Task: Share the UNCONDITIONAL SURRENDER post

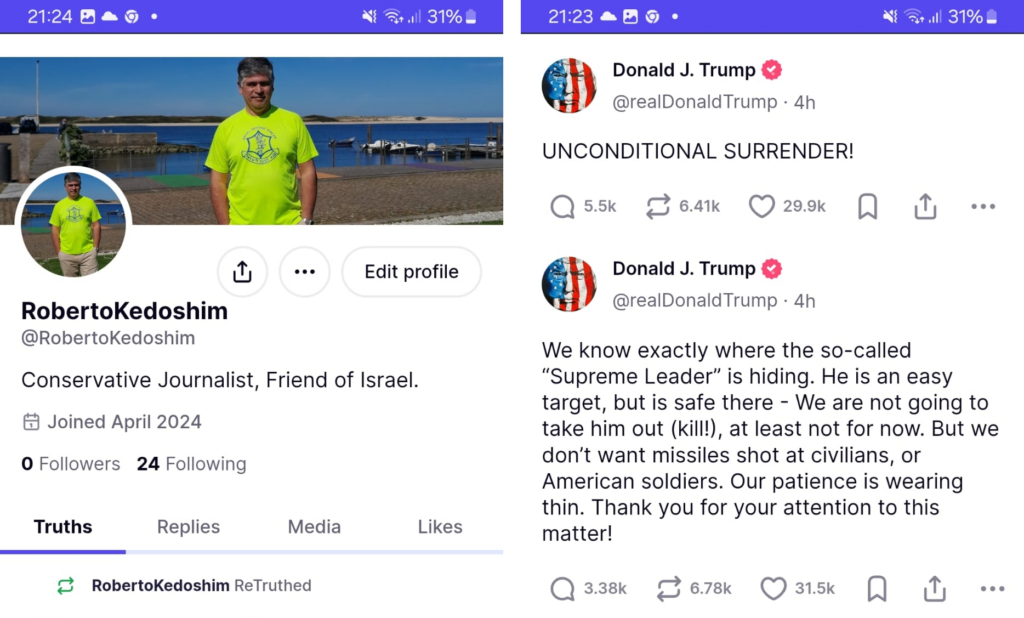Action: [x=926, y=207]
